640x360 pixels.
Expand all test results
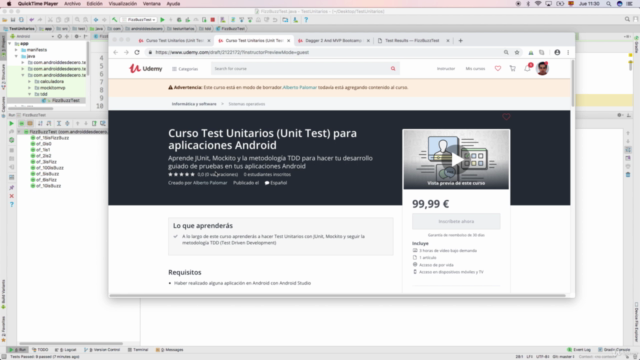click(x=59, y=123)
